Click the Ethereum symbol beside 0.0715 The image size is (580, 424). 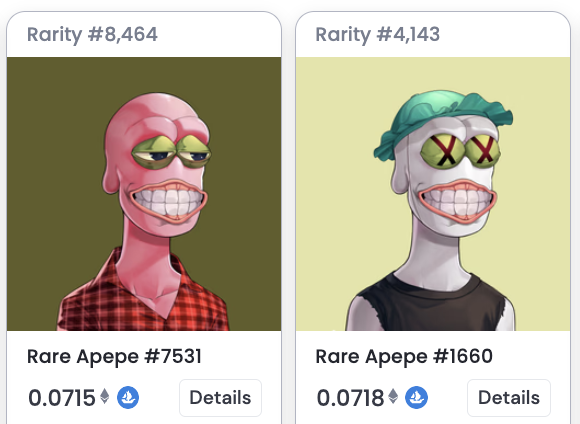pyautogui.click(x=105, y=396)
